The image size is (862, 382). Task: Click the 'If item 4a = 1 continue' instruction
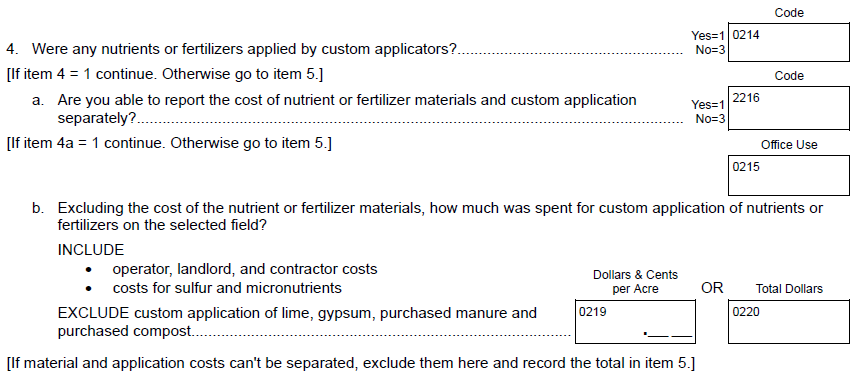(x=169, y=143)
